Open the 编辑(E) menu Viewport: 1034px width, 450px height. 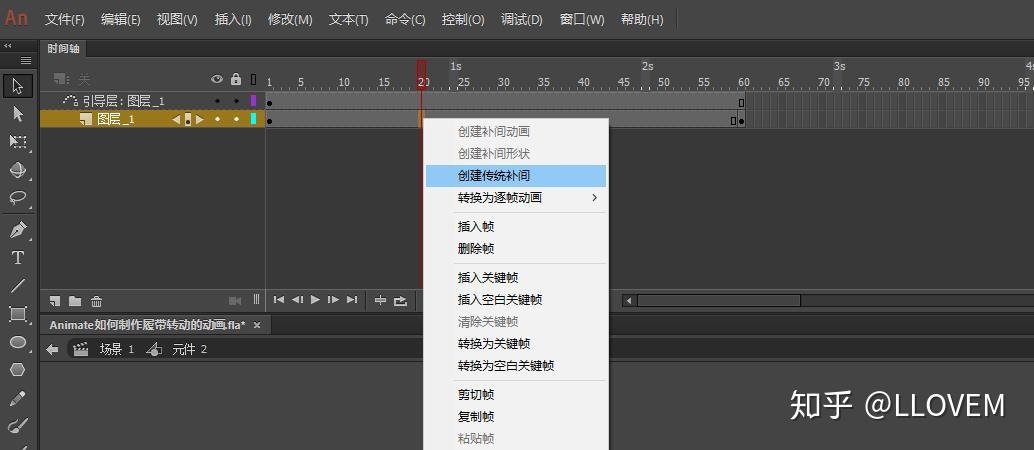pyautogui.click(x=121, y=20)
